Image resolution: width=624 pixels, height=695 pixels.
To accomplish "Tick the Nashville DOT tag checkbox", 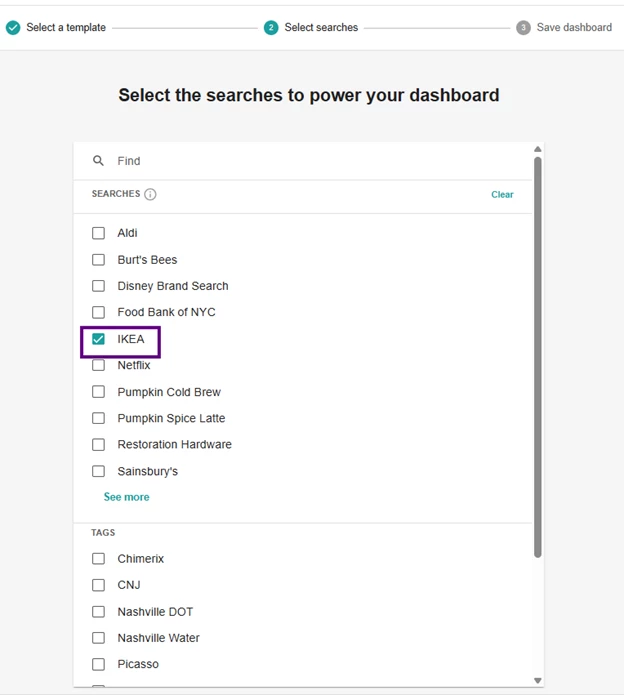I will click(x=98, y=612).
